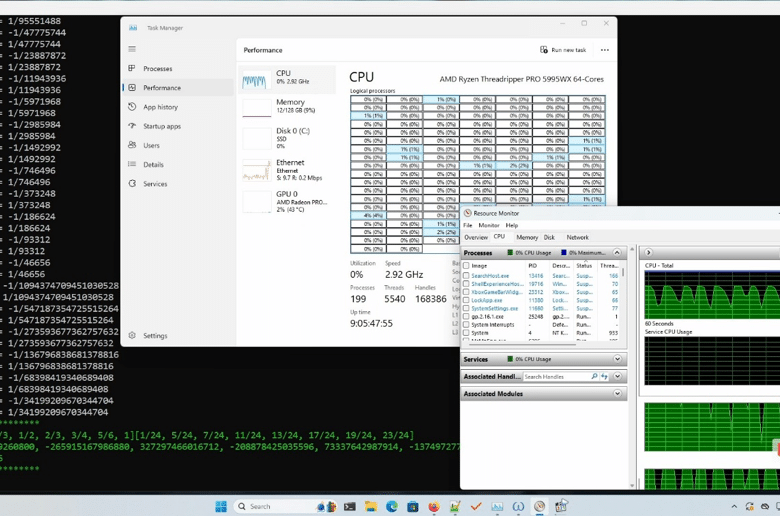Open Monitor menu in Resource Monitor
This screenshot has height=516, width=780.
(488, 225)
